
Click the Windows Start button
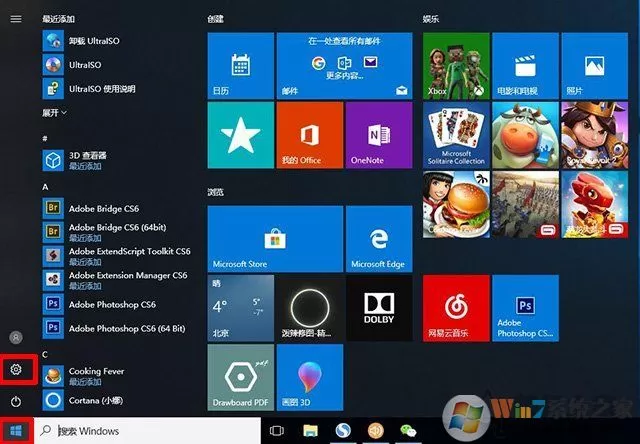click(x=16, y=430)
